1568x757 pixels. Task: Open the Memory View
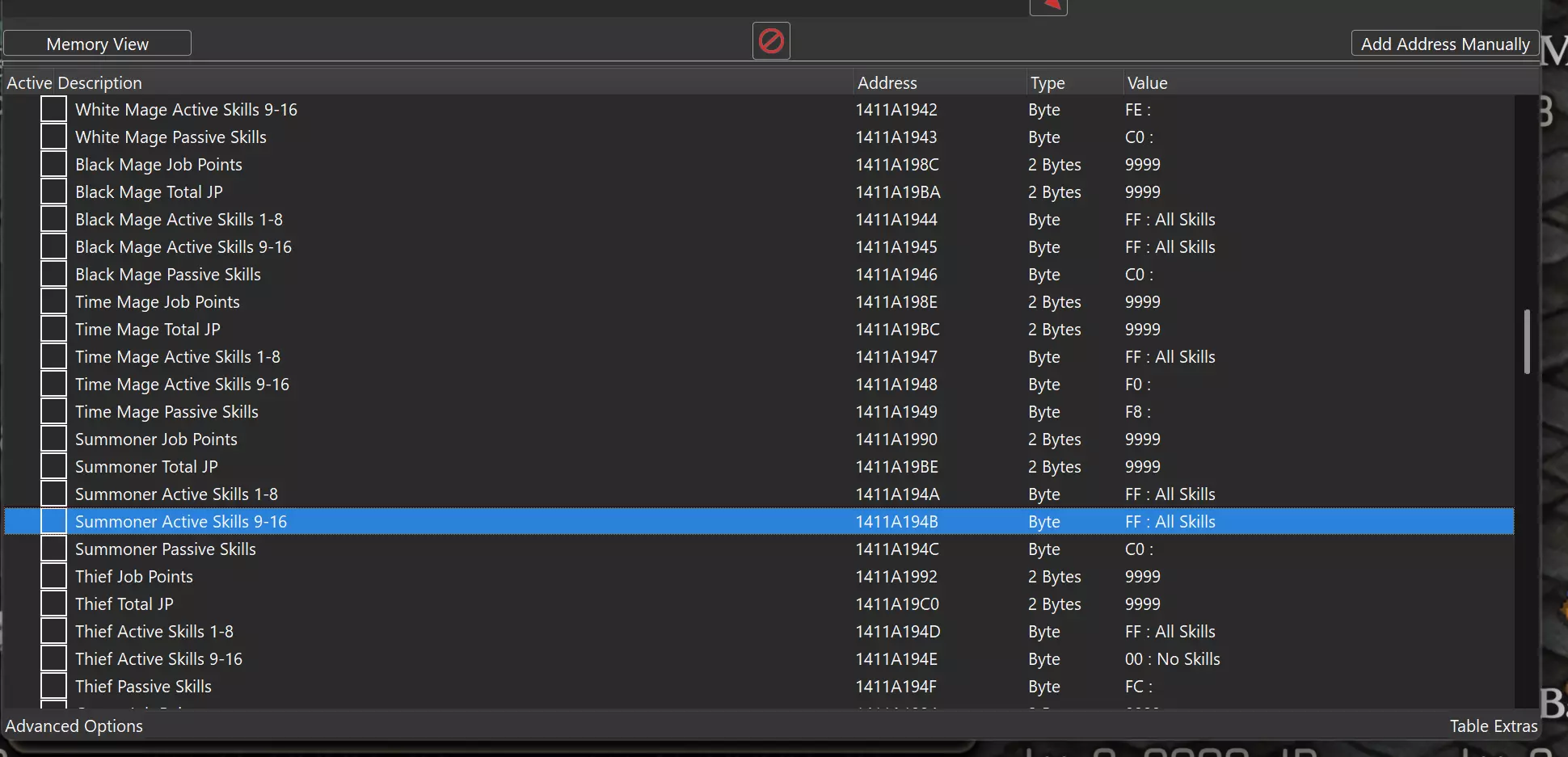tap(97, 44)
